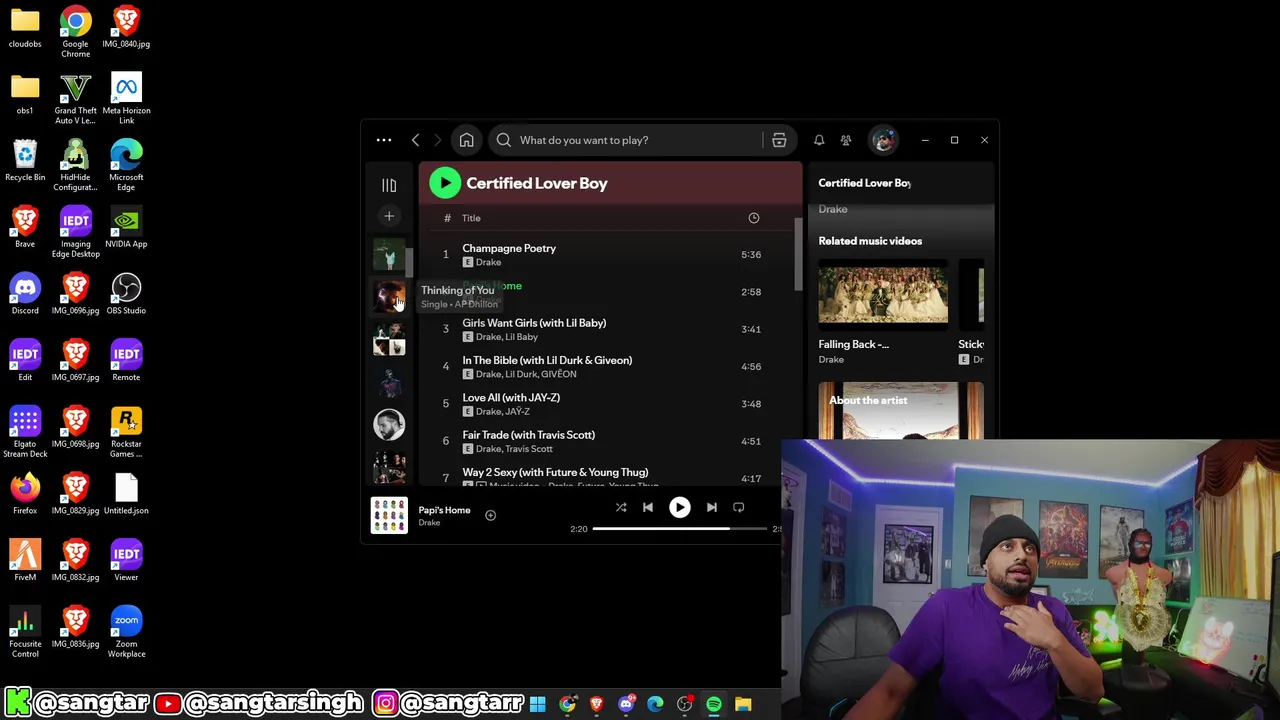1280x720 pixels.
Task: Open Lil Durk artist link in track 4
Action: click(520, 374)
